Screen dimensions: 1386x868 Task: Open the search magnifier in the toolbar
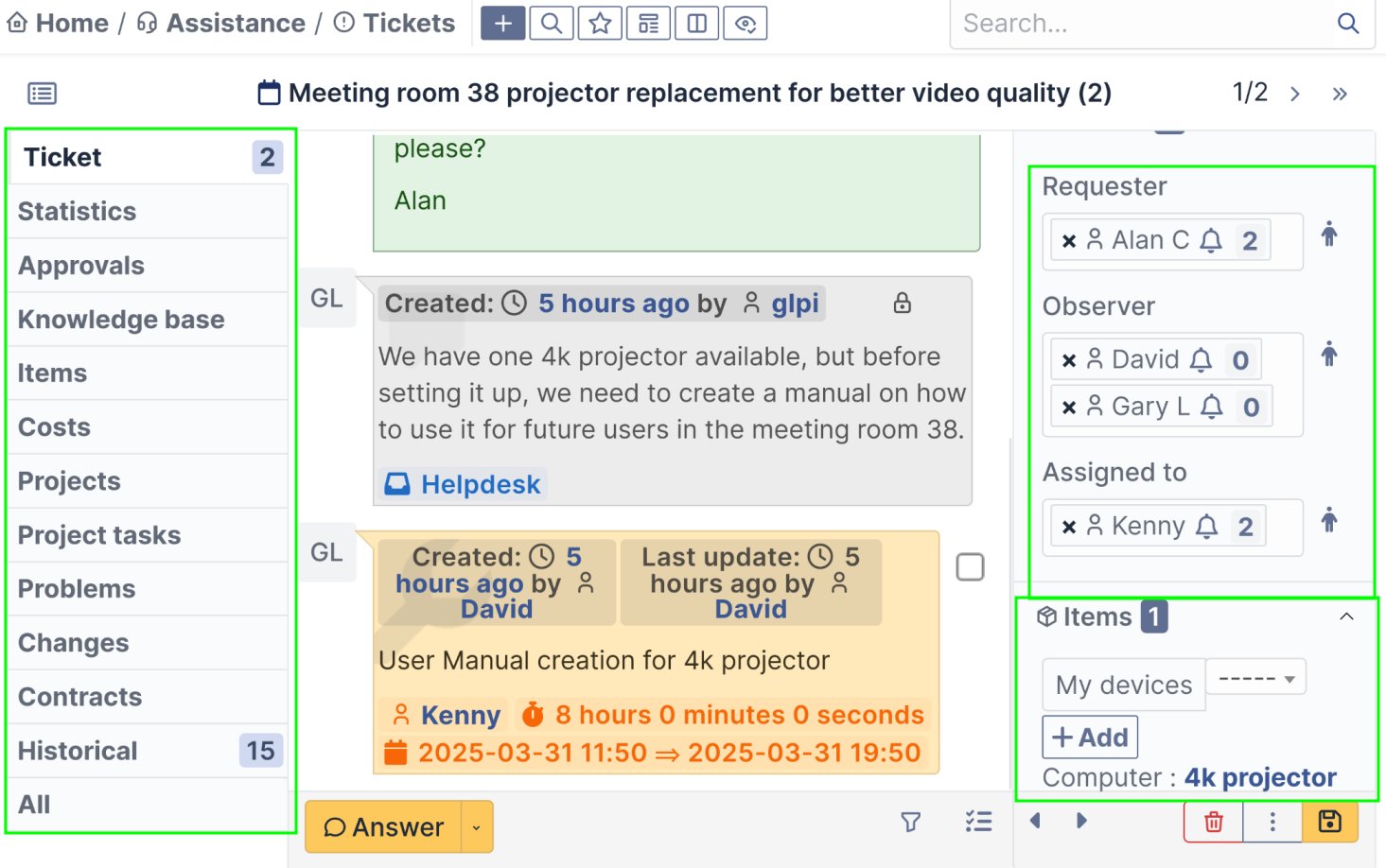click(552, 23)
